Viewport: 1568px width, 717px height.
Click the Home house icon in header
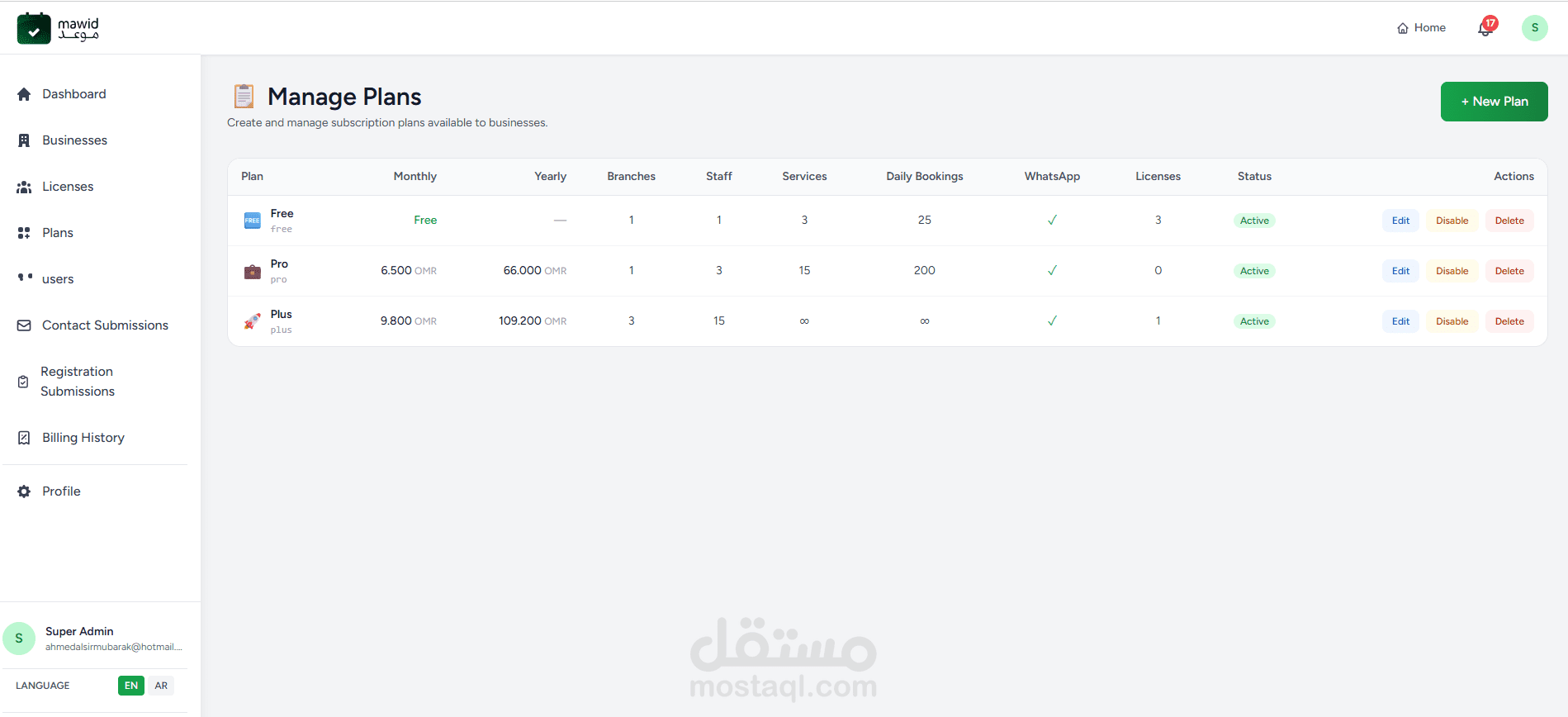[x=1403, y=28]
